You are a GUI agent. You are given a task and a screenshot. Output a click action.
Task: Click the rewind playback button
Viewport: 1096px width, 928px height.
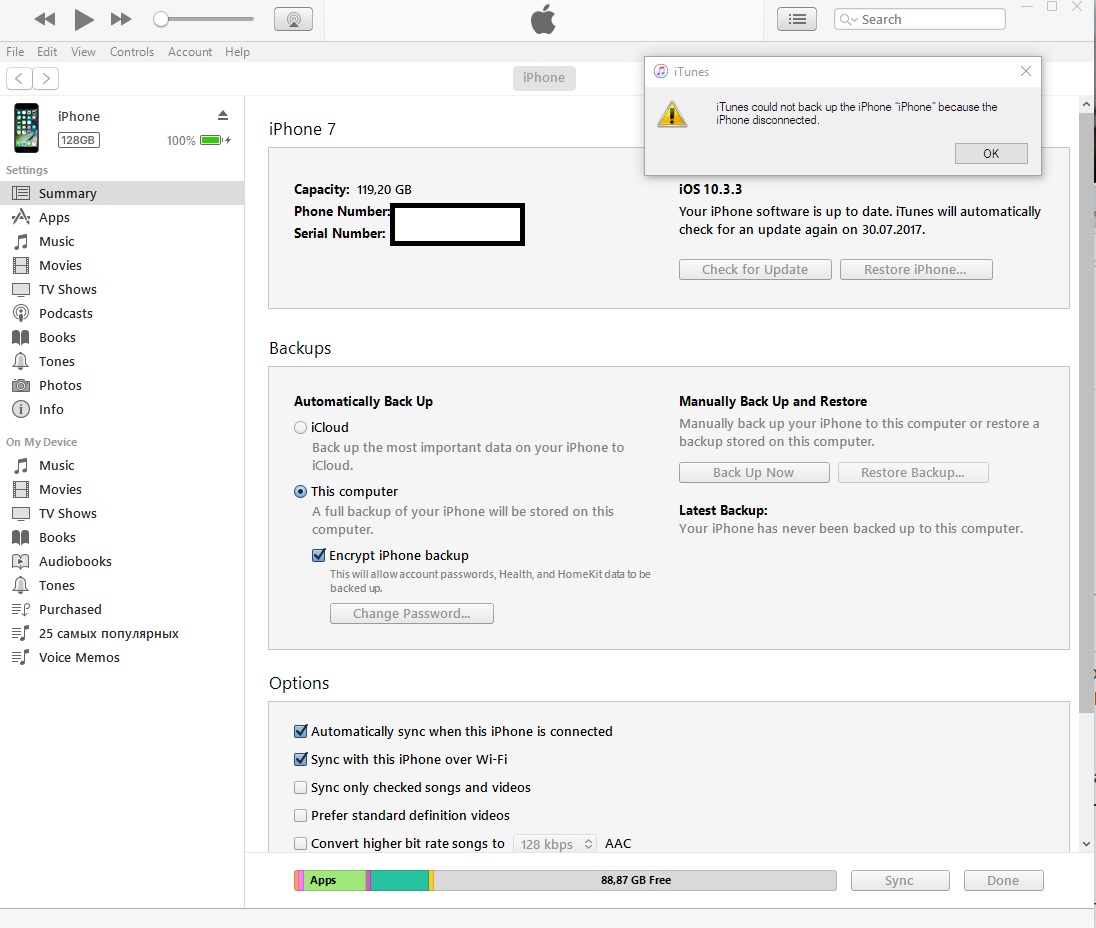[x=45, y=19]
